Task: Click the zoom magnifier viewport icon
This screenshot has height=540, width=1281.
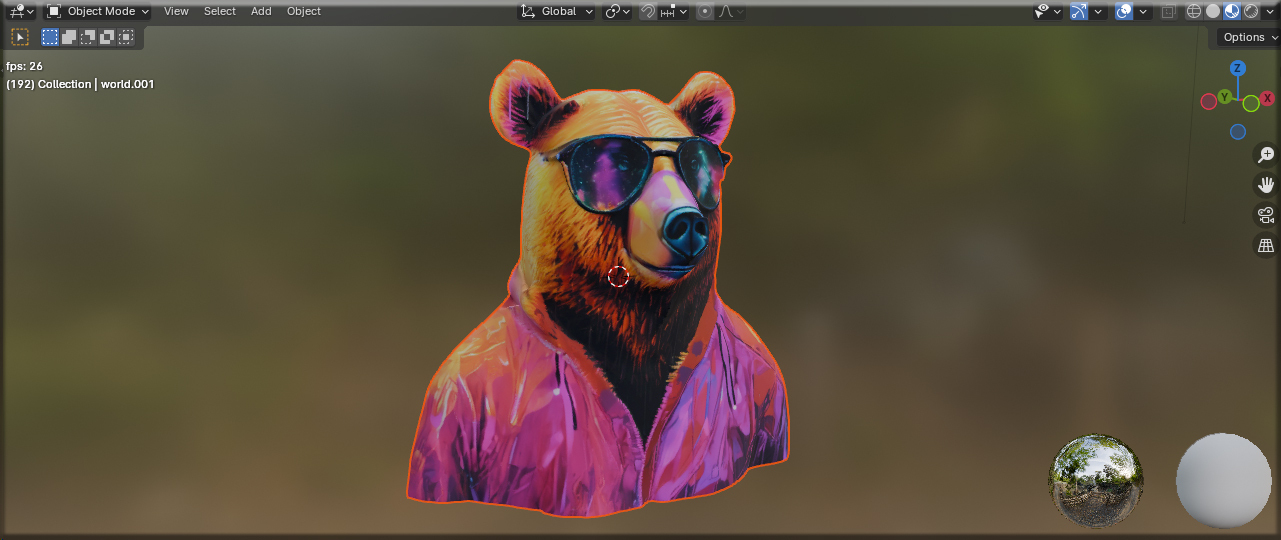Action: click(x=1266, y=155)
